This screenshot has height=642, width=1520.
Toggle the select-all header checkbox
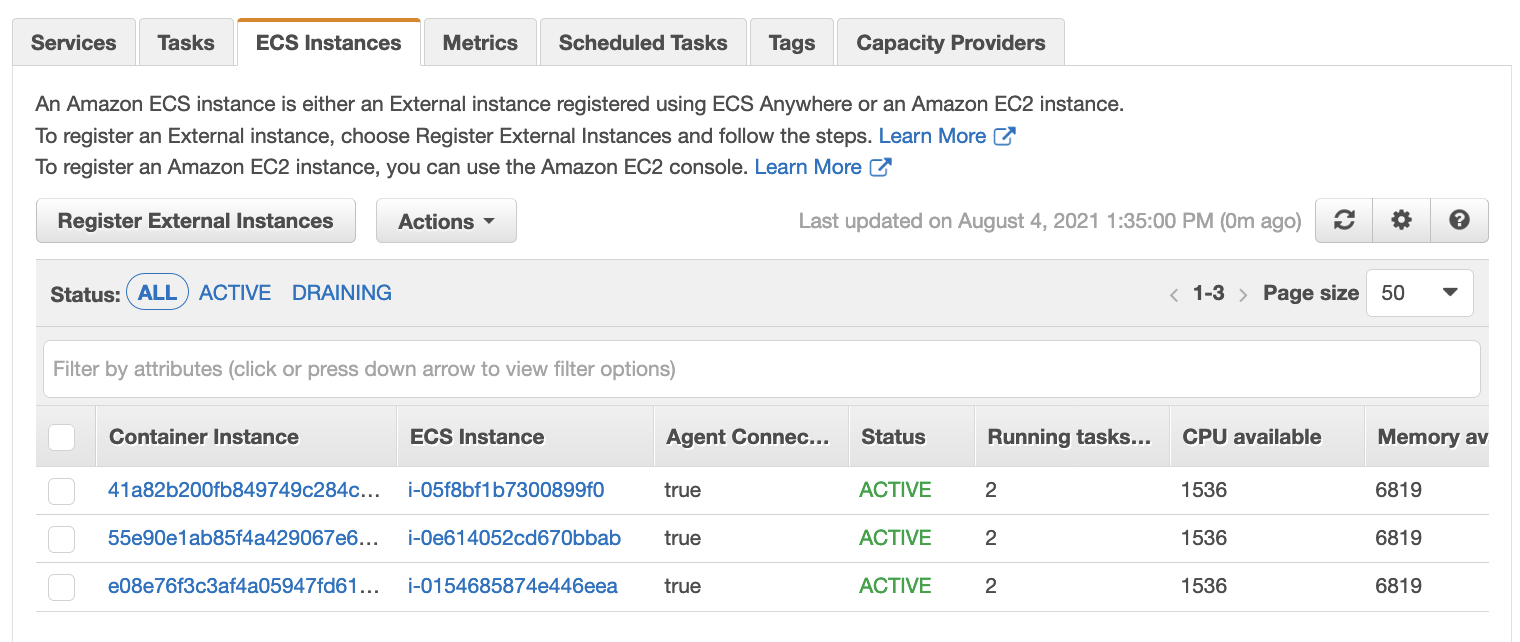tap(62, 437)
